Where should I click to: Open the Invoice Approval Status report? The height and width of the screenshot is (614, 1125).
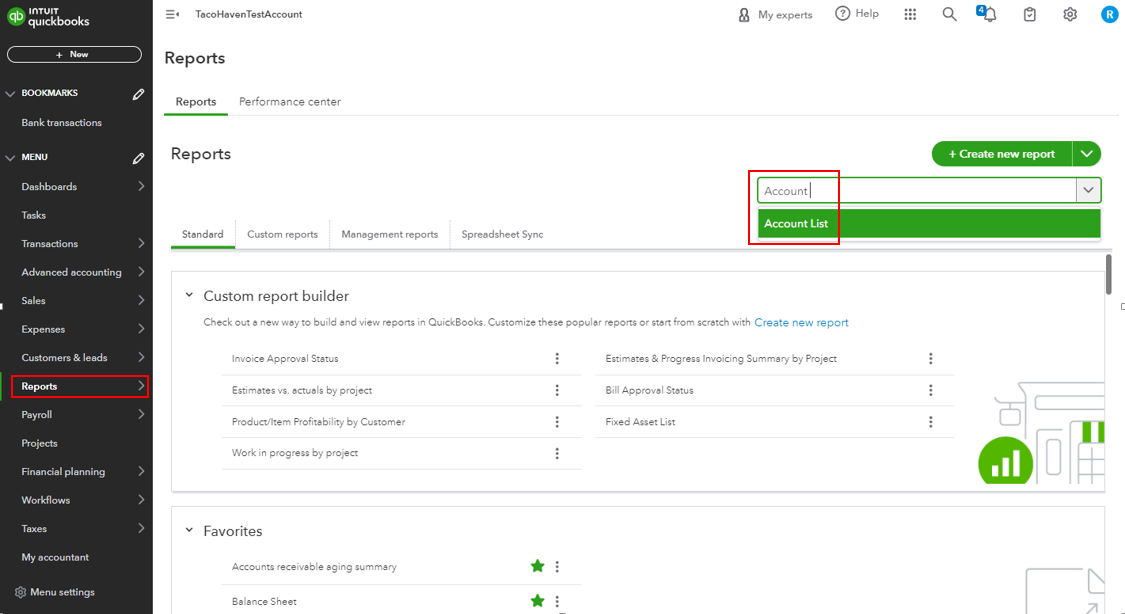pos(285,359)
